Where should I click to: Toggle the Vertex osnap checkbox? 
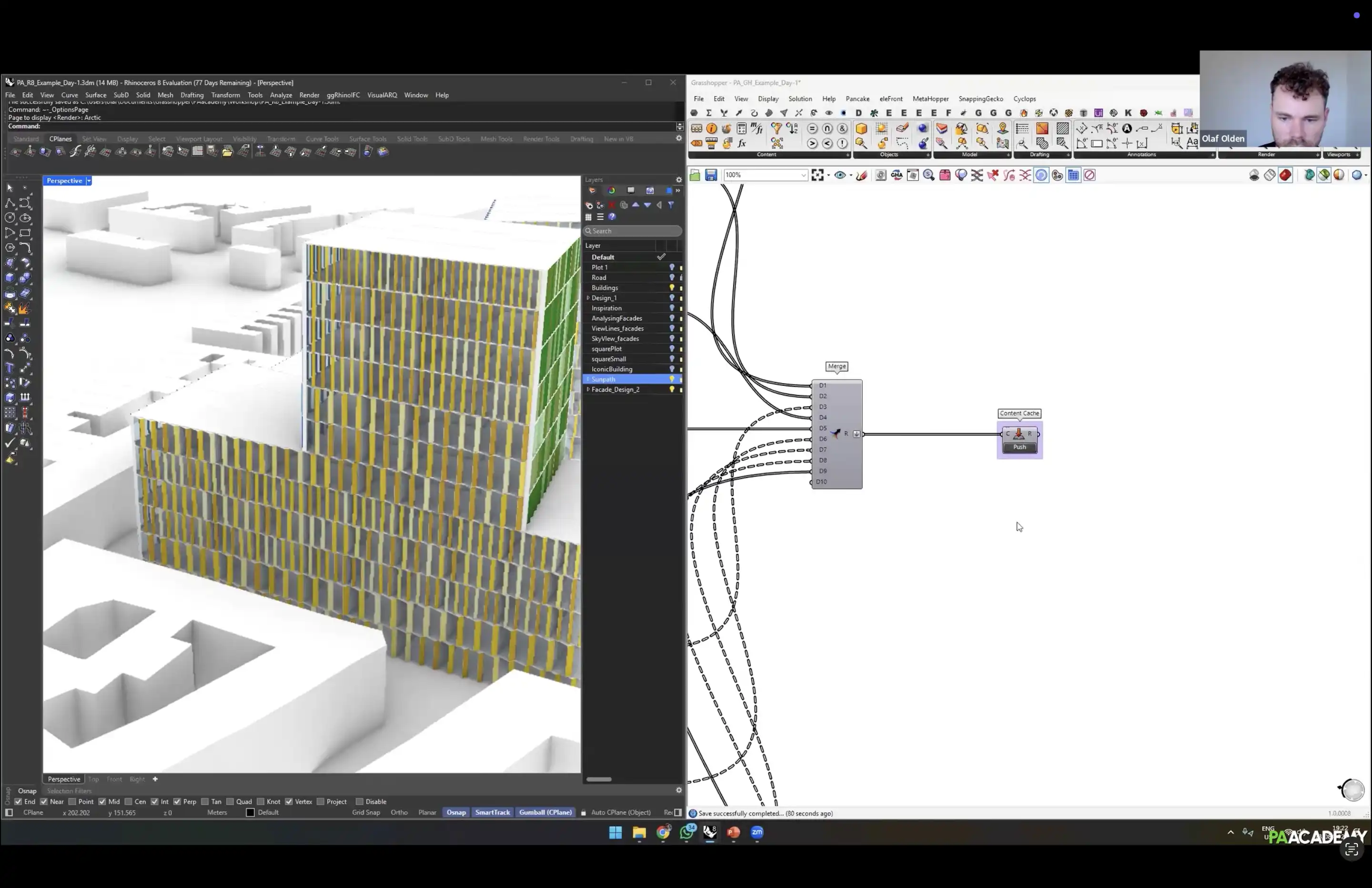[x=289, y=802]
